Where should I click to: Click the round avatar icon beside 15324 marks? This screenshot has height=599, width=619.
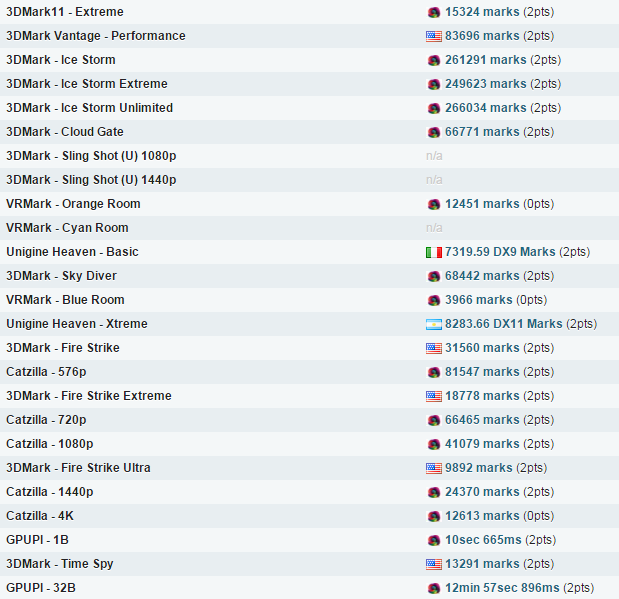[434, 12]
